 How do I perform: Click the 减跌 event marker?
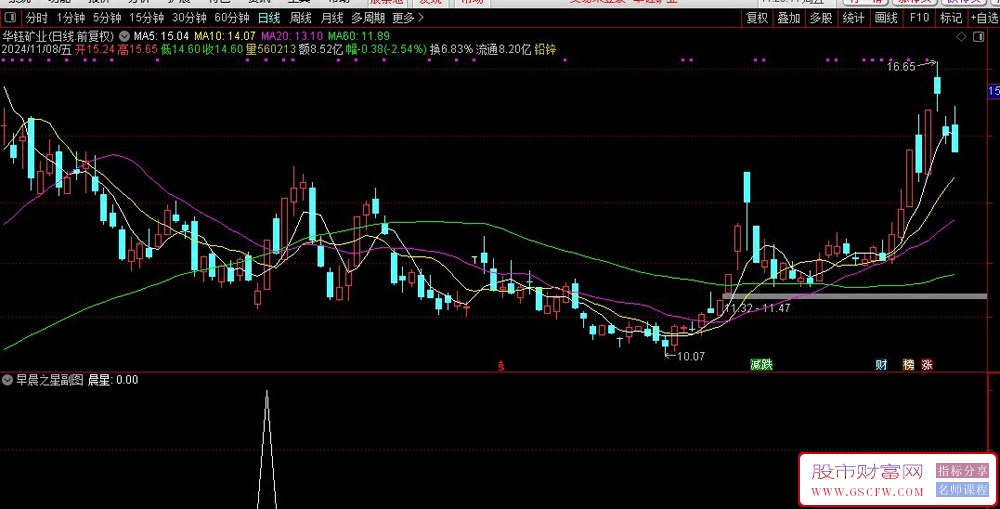[x=761, y=365]
